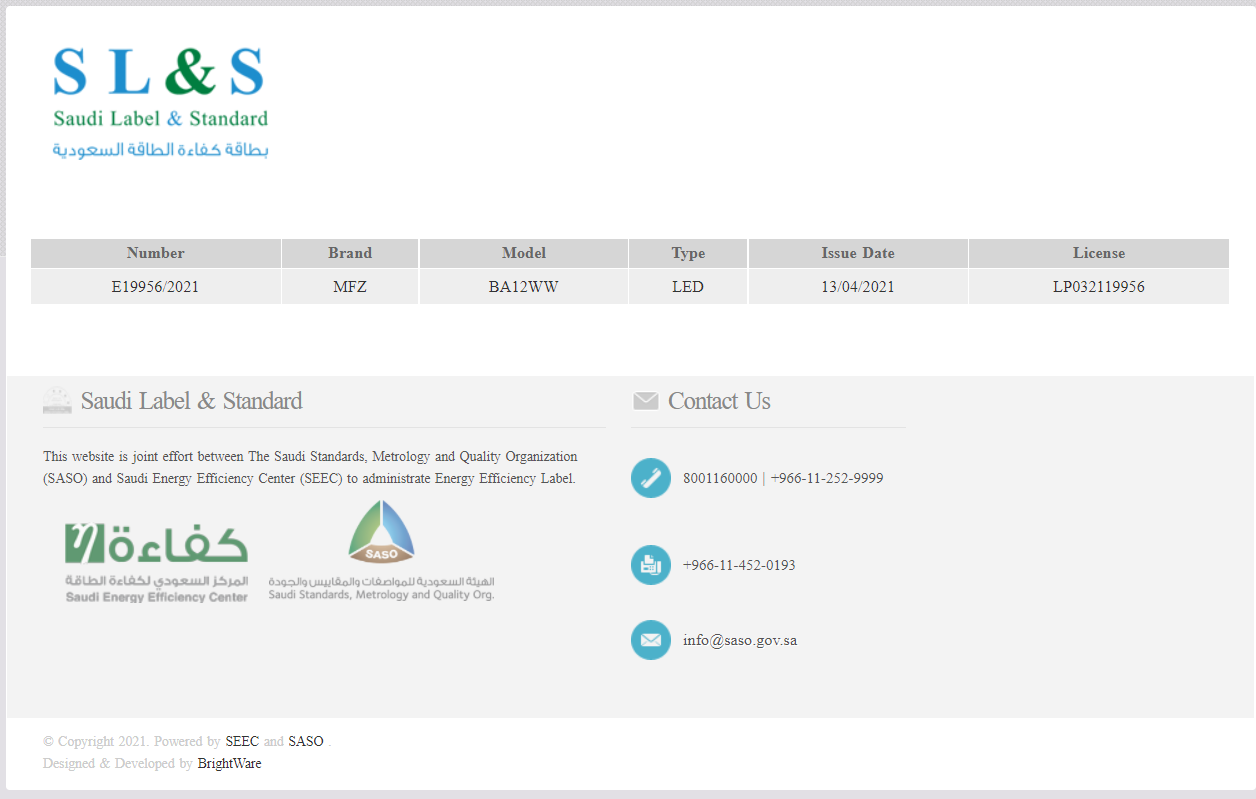Click the Model column header
Image resolution: width=1256 pixels, height=799 pixels.
[x=524, y=253]
